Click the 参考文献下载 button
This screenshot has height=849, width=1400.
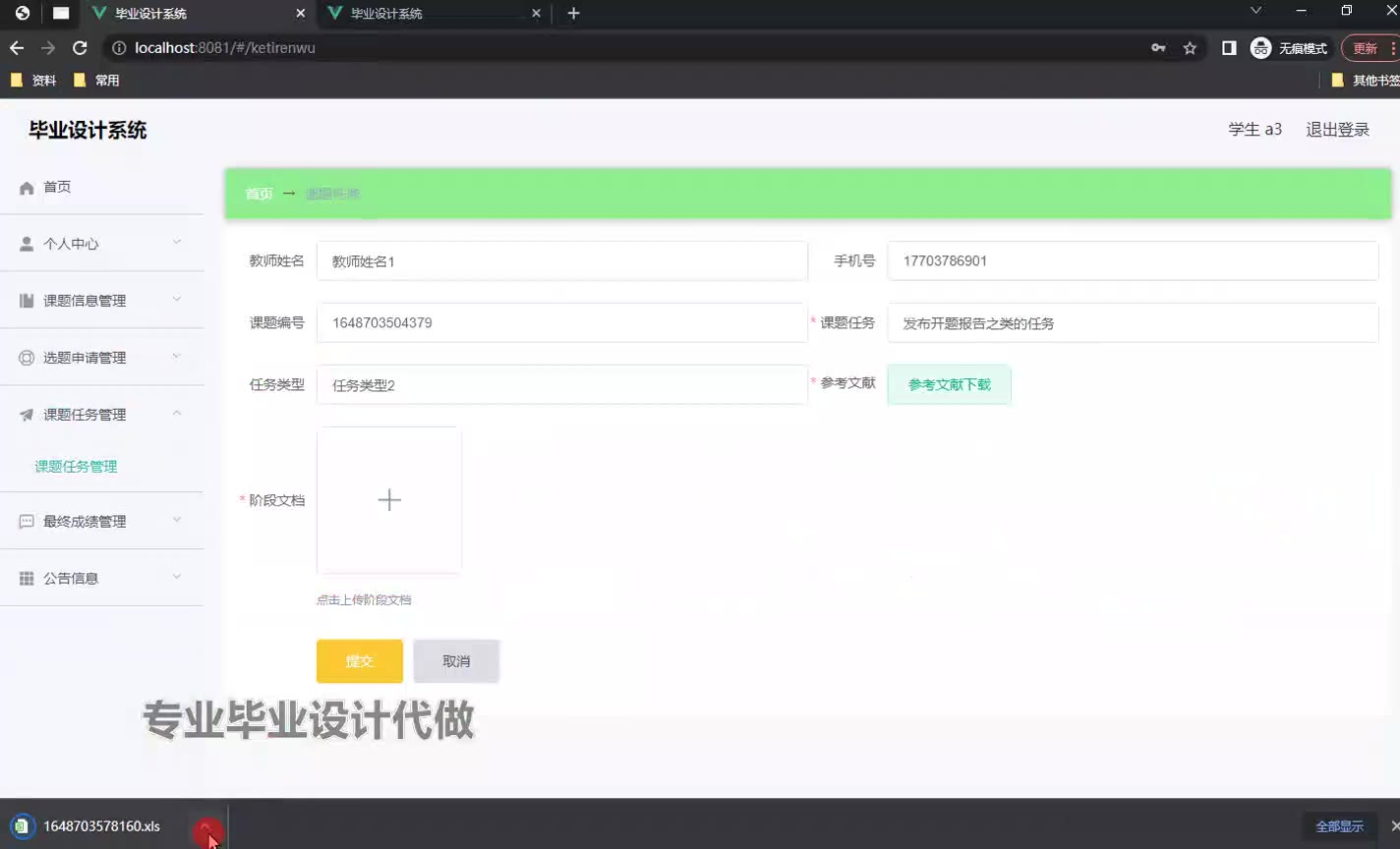(949, 385)
